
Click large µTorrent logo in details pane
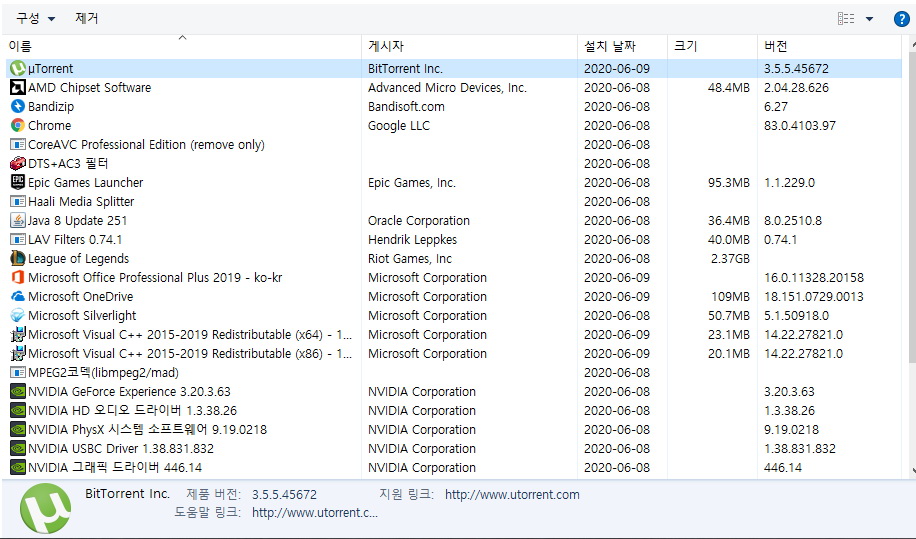click(46, 508)
